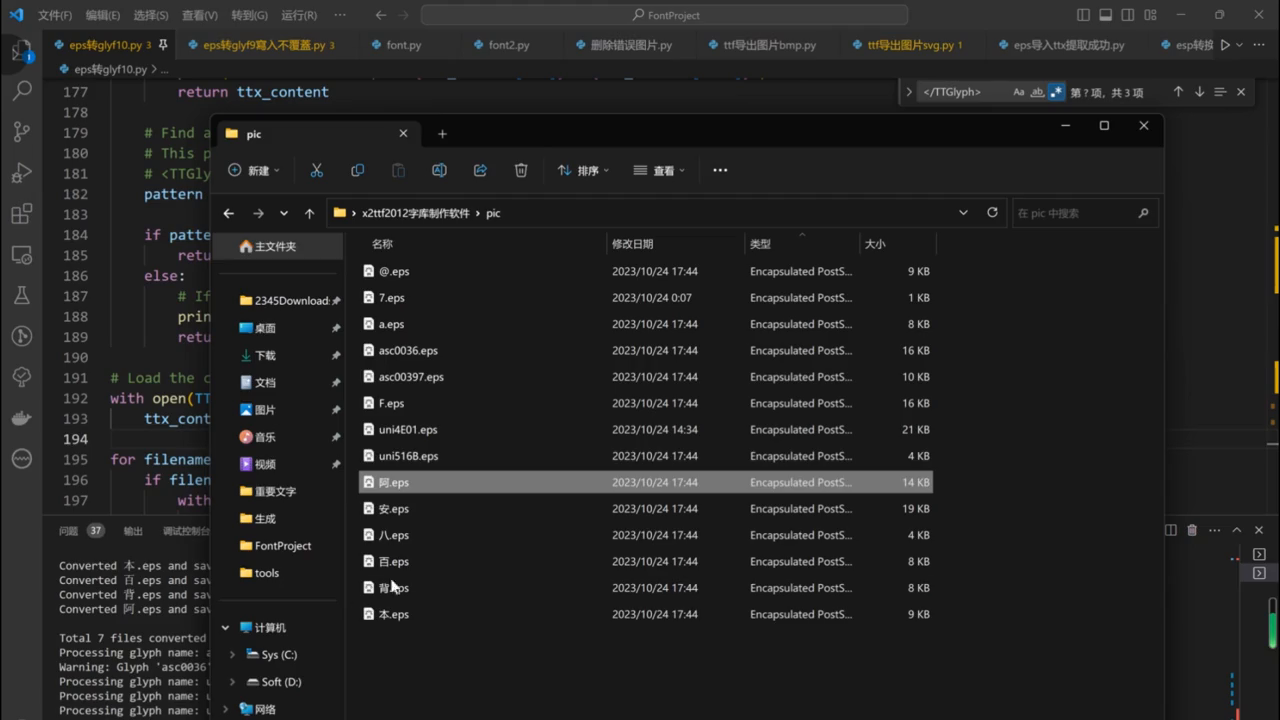Select the uni4E01.eps file
The height and width of the screenshot is (720, 1280).
[x=408, y=430]
